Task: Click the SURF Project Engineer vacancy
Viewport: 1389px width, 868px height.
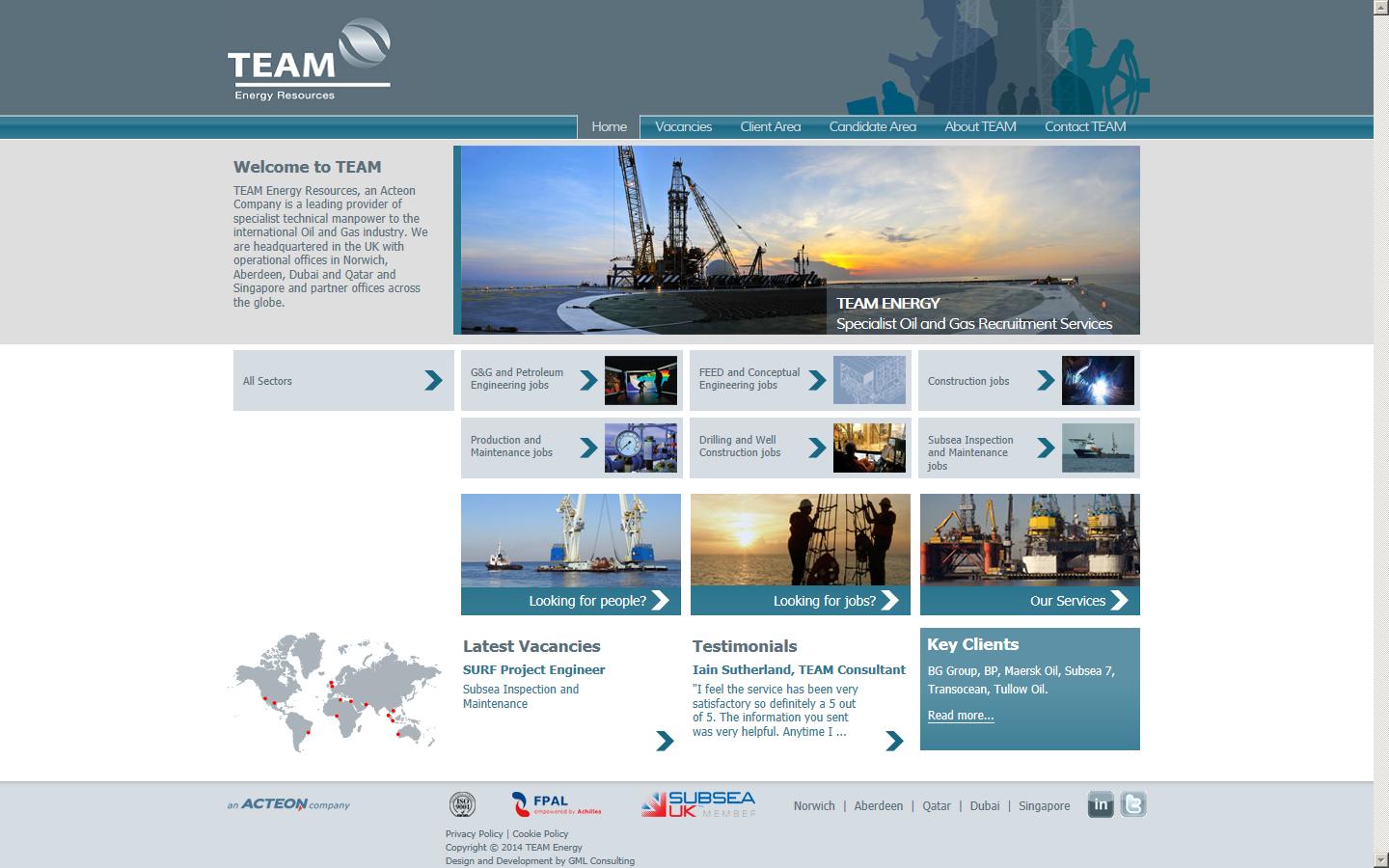Action: coord(533,669)
